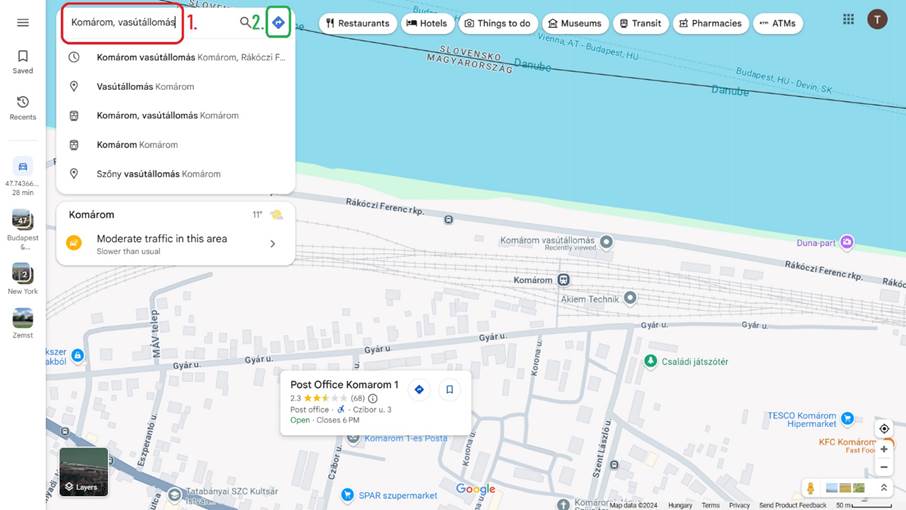
Task: Click the search box with Komárom, vasútállomás
Action: (x=123, y=22)
